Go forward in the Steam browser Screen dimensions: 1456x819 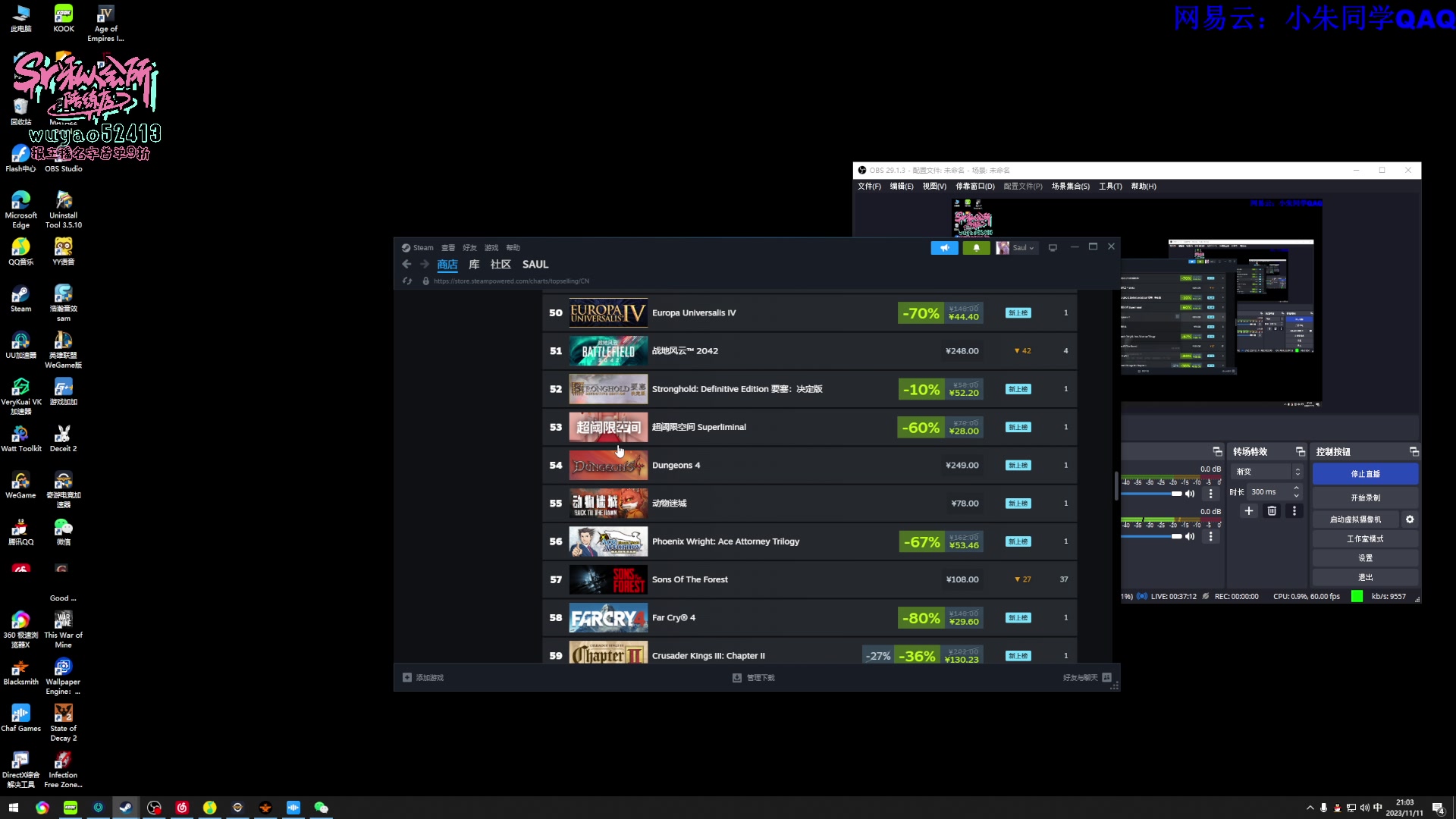point(425,264)
